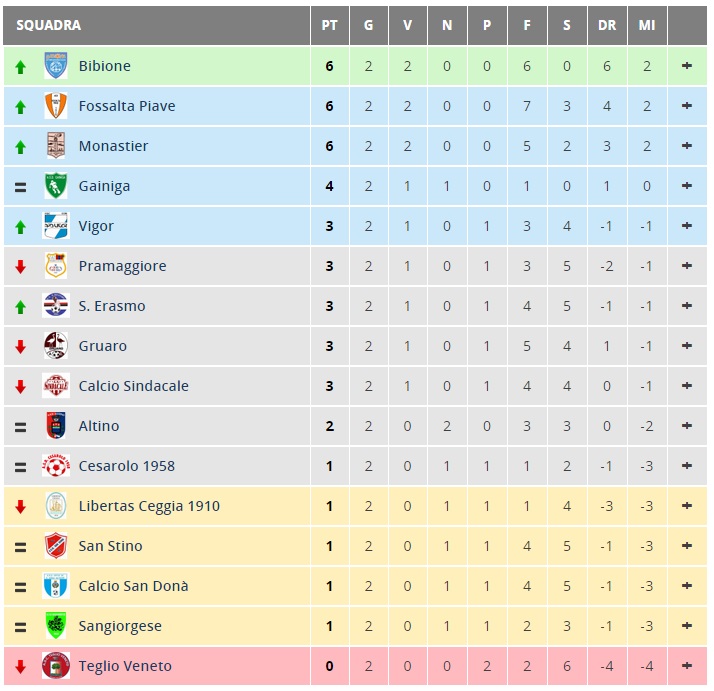The height and width of the screenshot is (691, 714).
Task: Open the Calcio Sindacale team link
Action: coord(133,386)
